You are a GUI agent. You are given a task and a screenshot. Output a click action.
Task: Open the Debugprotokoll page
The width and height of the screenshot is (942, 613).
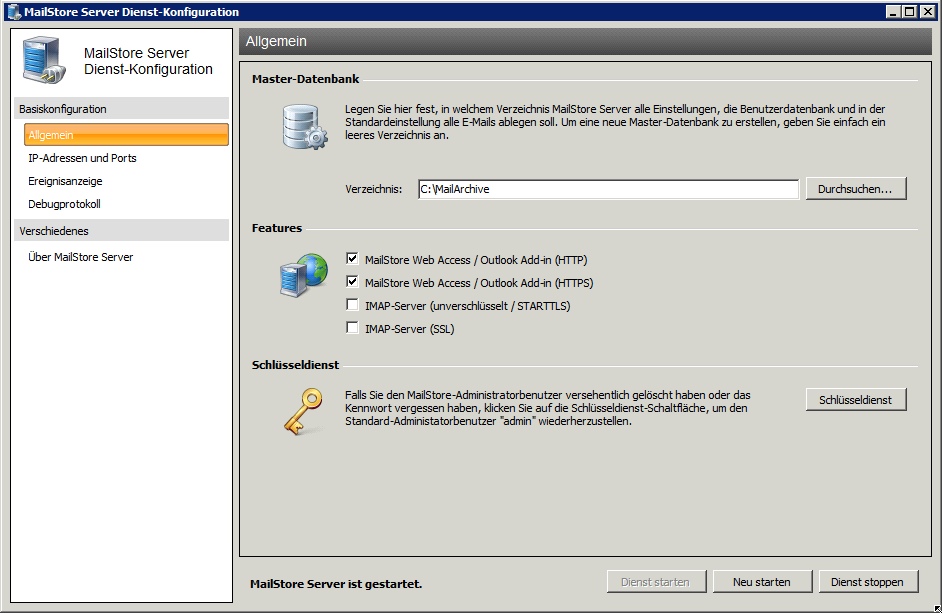(x=64, y=204)
